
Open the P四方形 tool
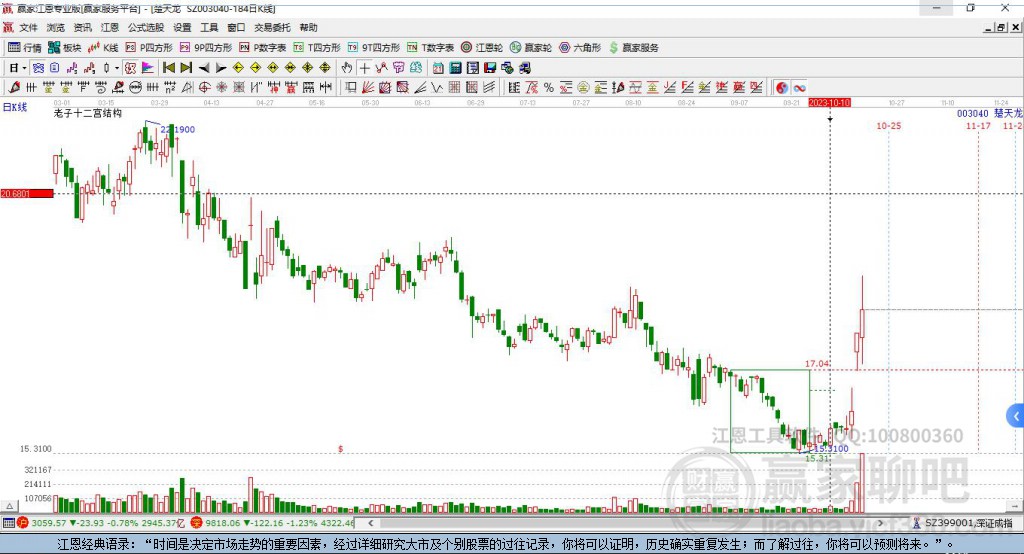pyautogui.click(x=148, y=48)
